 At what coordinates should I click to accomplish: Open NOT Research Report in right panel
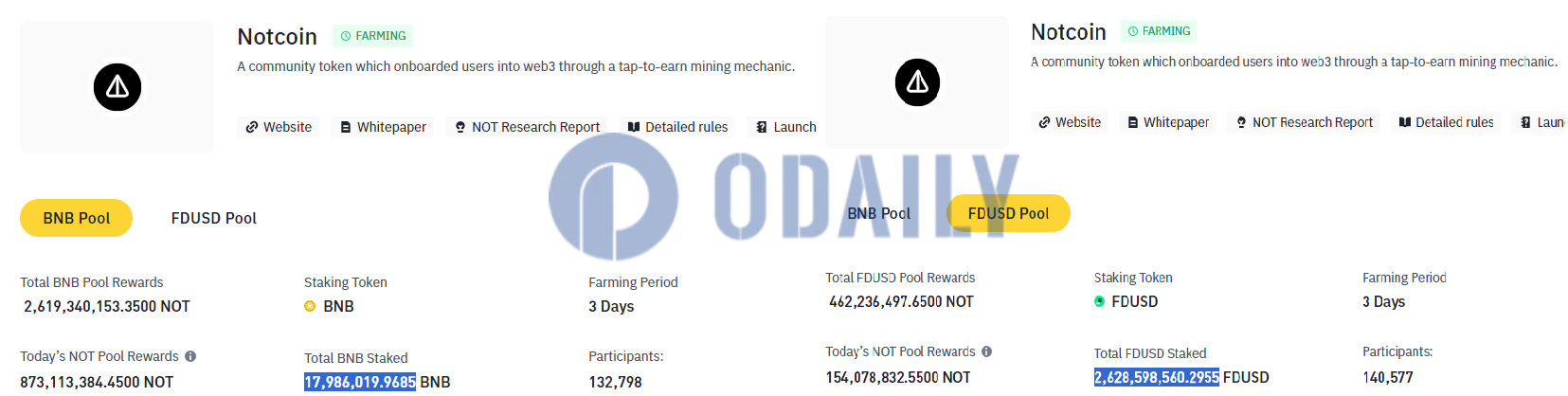point(1305,122)
